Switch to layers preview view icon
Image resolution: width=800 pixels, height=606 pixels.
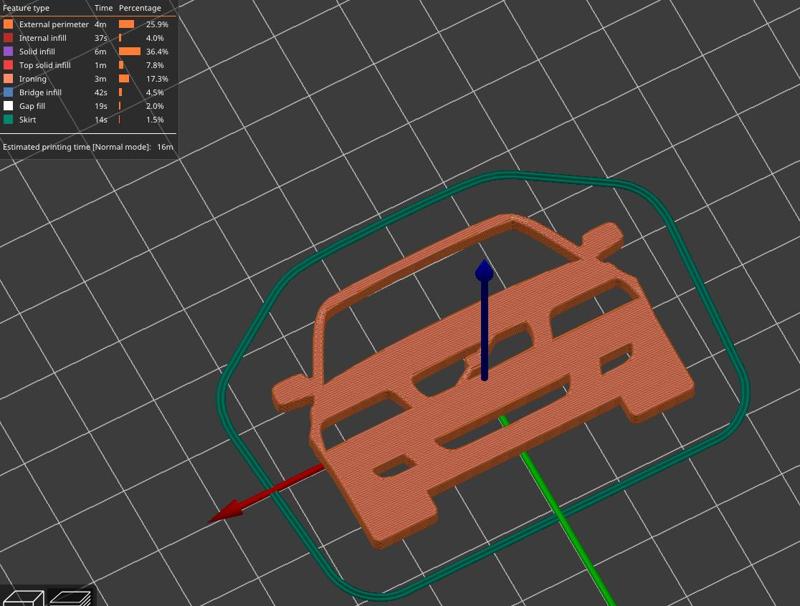coord(70,598)
